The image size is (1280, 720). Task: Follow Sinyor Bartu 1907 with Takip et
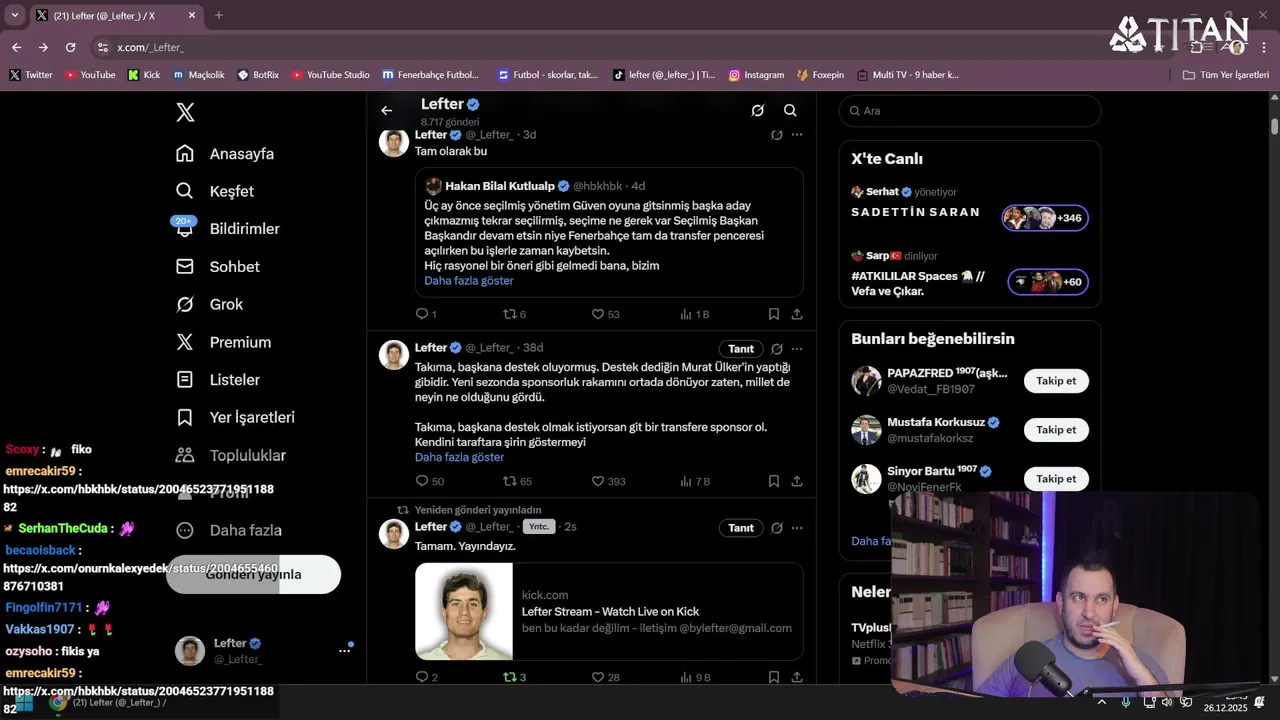tap(1056, 479)
